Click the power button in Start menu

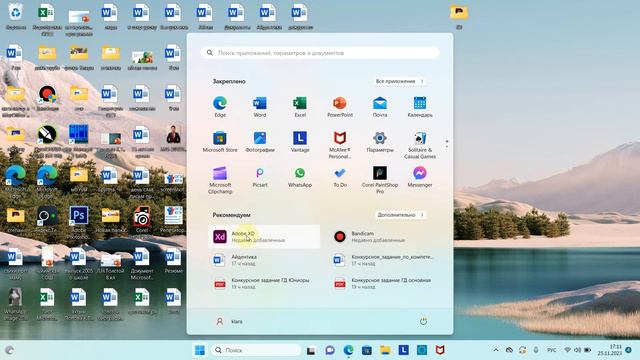coord(423,322)
